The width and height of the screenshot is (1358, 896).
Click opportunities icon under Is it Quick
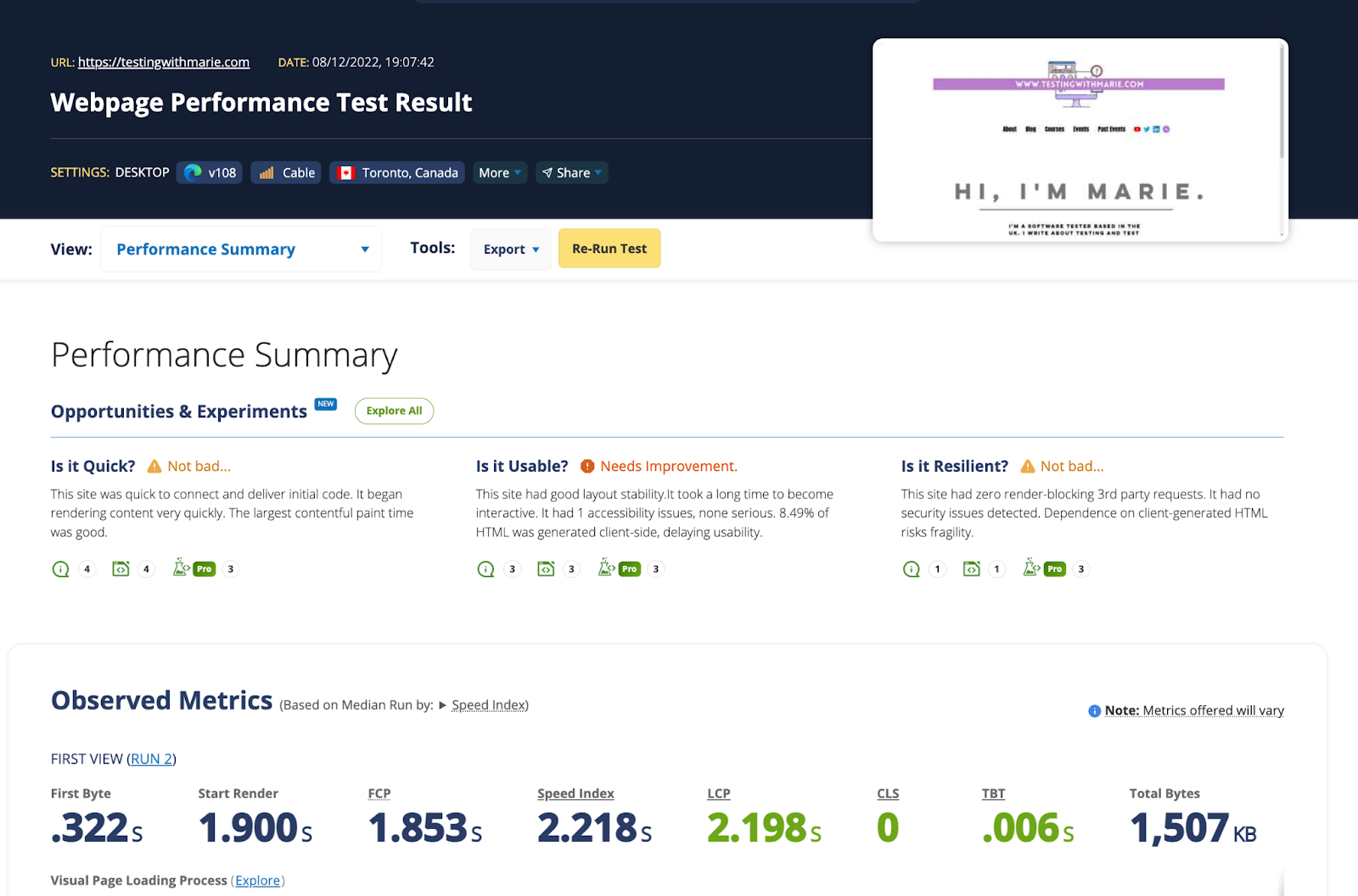[x=60, y=568]
